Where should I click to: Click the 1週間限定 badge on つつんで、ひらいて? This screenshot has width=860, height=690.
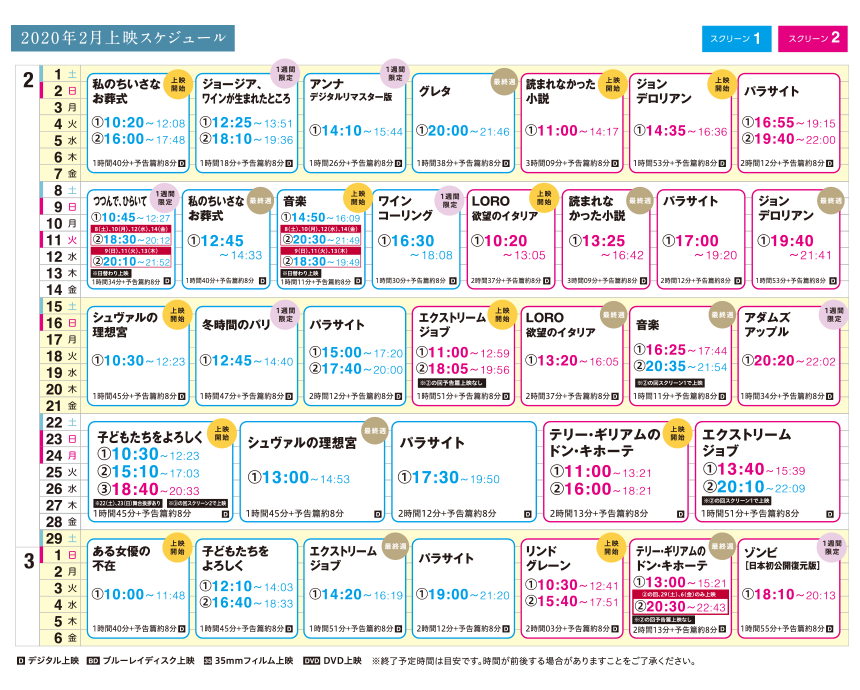(165, 197)
